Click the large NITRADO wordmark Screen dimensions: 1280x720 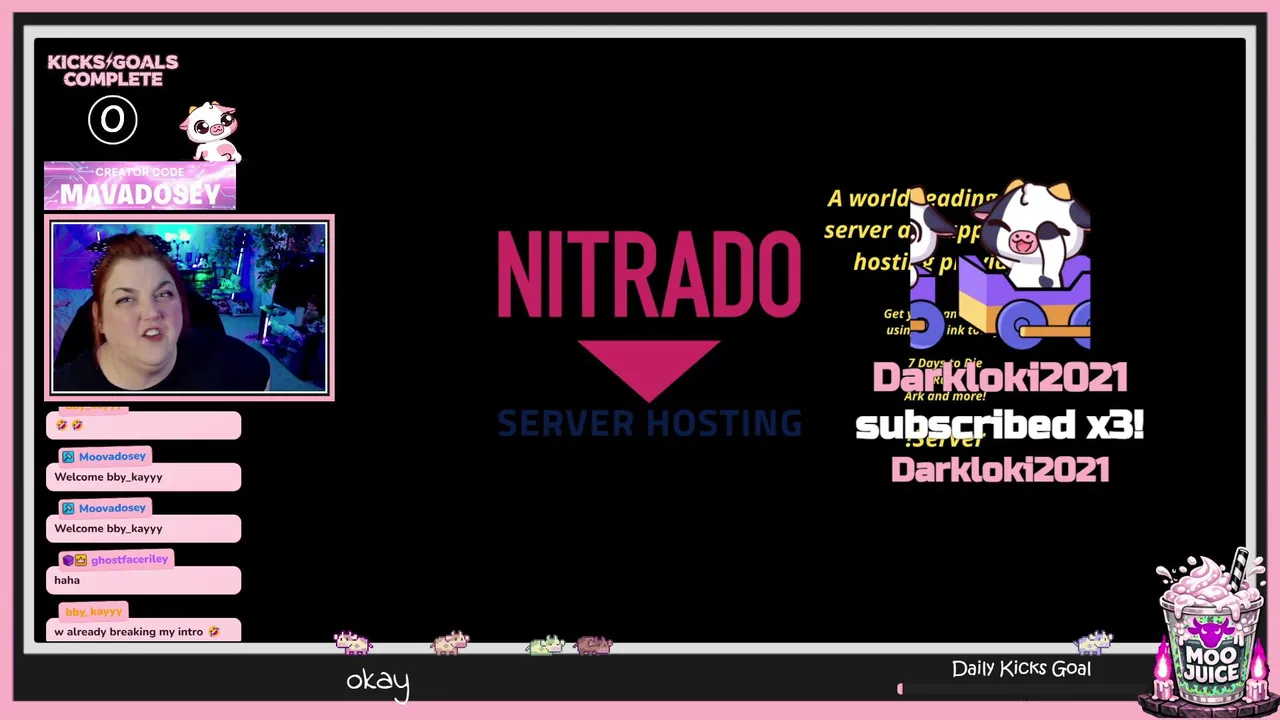[x=649, y=273]
